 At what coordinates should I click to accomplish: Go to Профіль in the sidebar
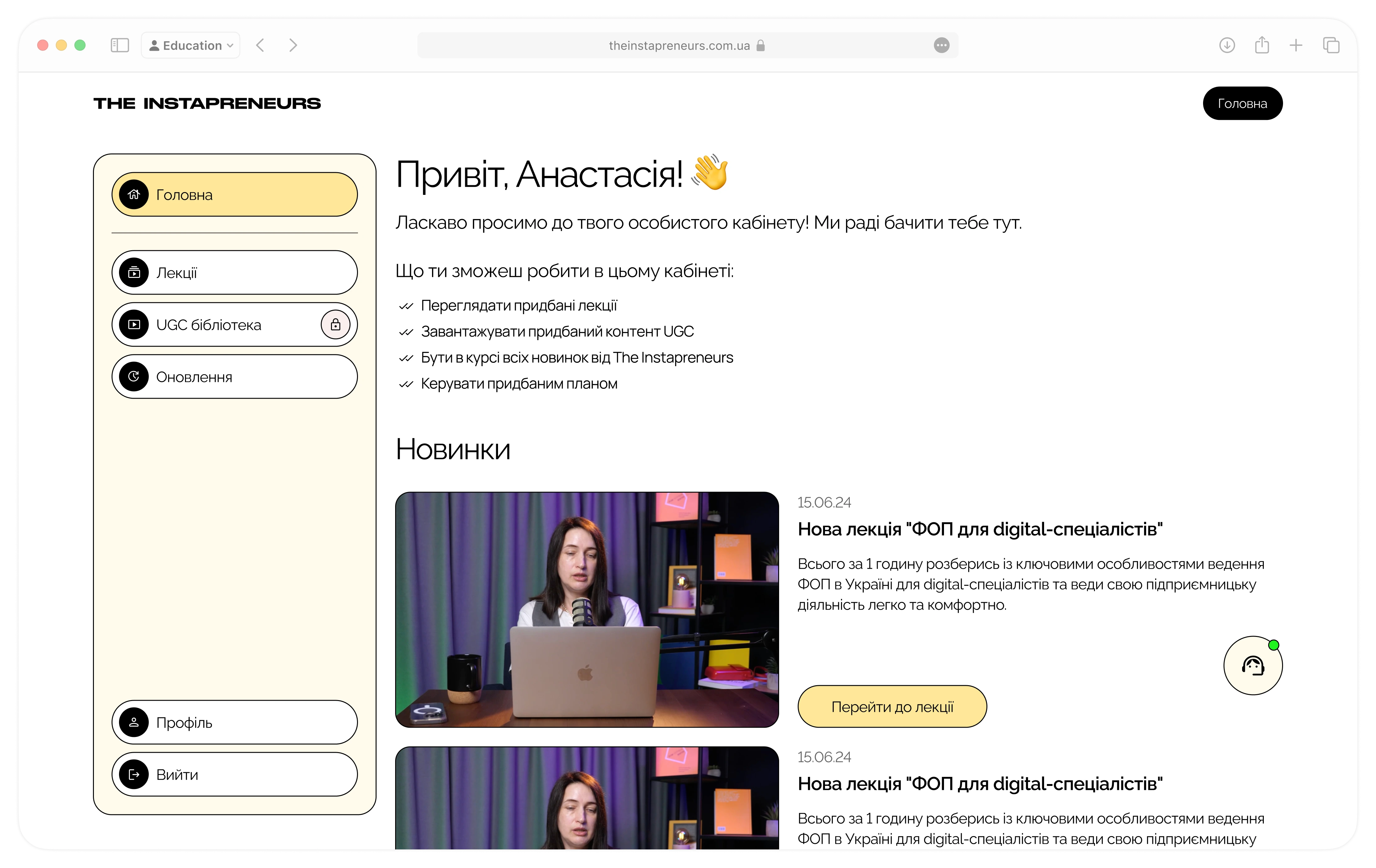(234, 722)
